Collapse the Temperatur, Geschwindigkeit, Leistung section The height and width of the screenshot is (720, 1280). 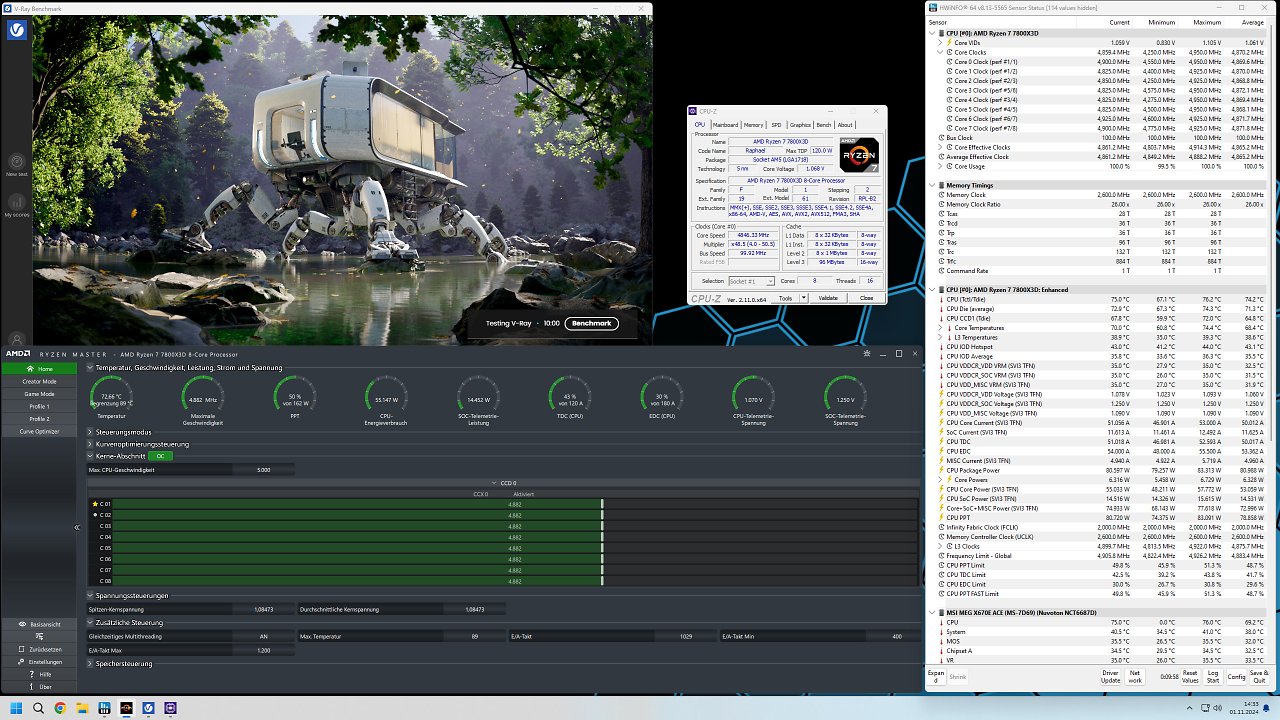[x=90, y=367]
